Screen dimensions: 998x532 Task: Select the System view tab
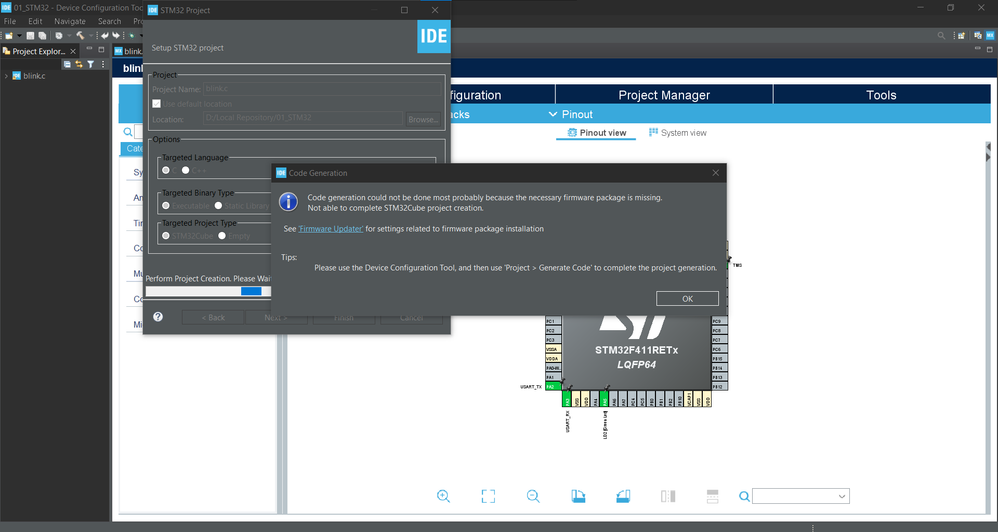click(x=677, y=132)
